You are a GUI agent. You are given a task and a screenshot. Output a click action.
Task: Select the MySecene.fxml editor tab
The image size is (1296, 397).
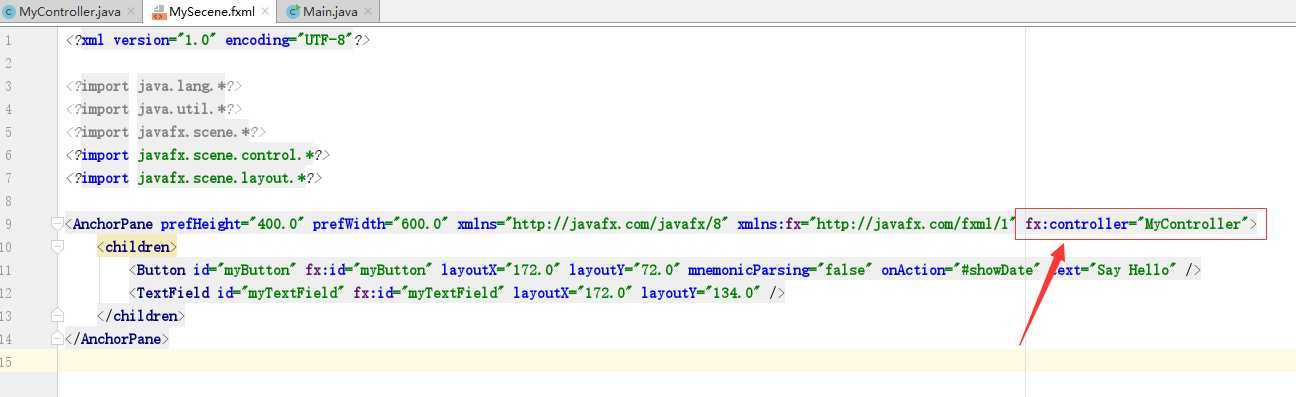point(211,12)
